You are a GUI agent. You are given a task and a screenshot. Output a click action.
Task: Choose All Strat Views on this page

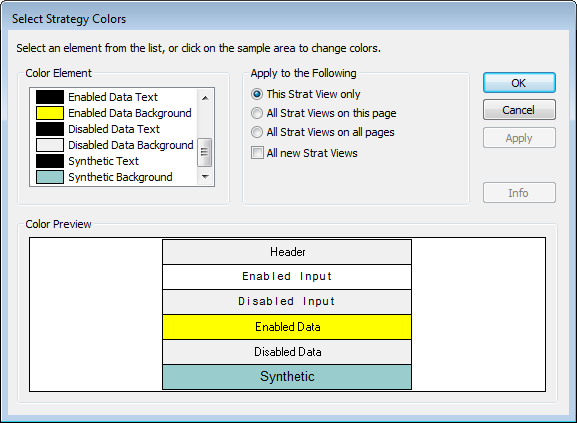323,113
